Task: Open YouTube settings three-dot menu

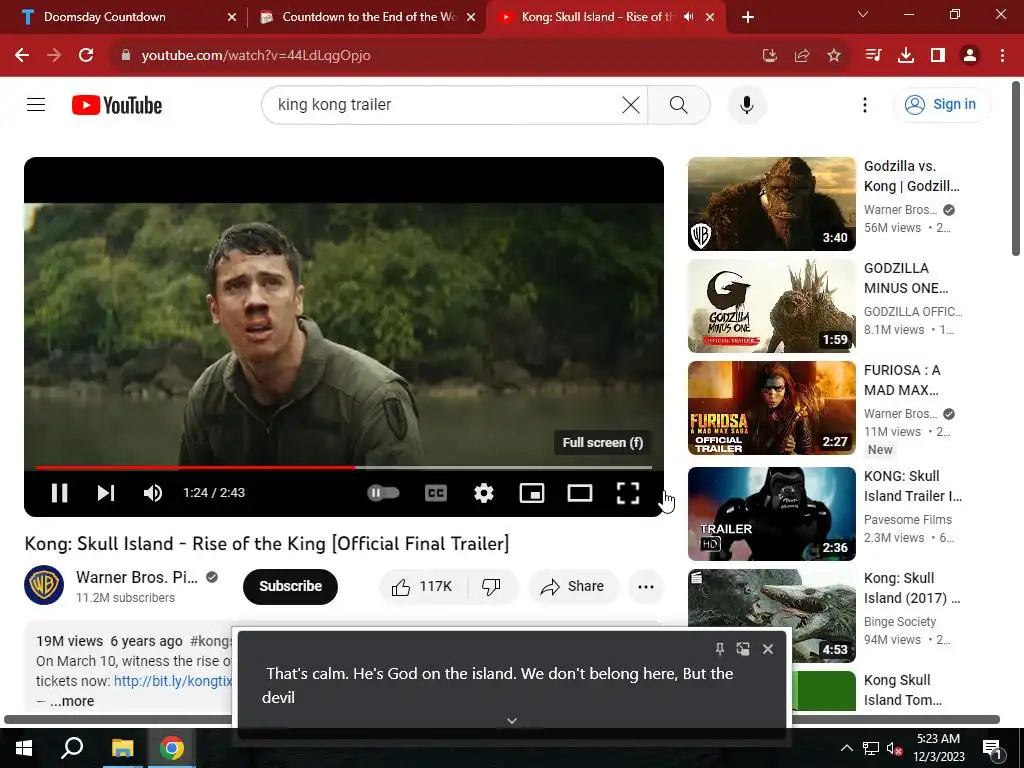Action: [865, 104]
